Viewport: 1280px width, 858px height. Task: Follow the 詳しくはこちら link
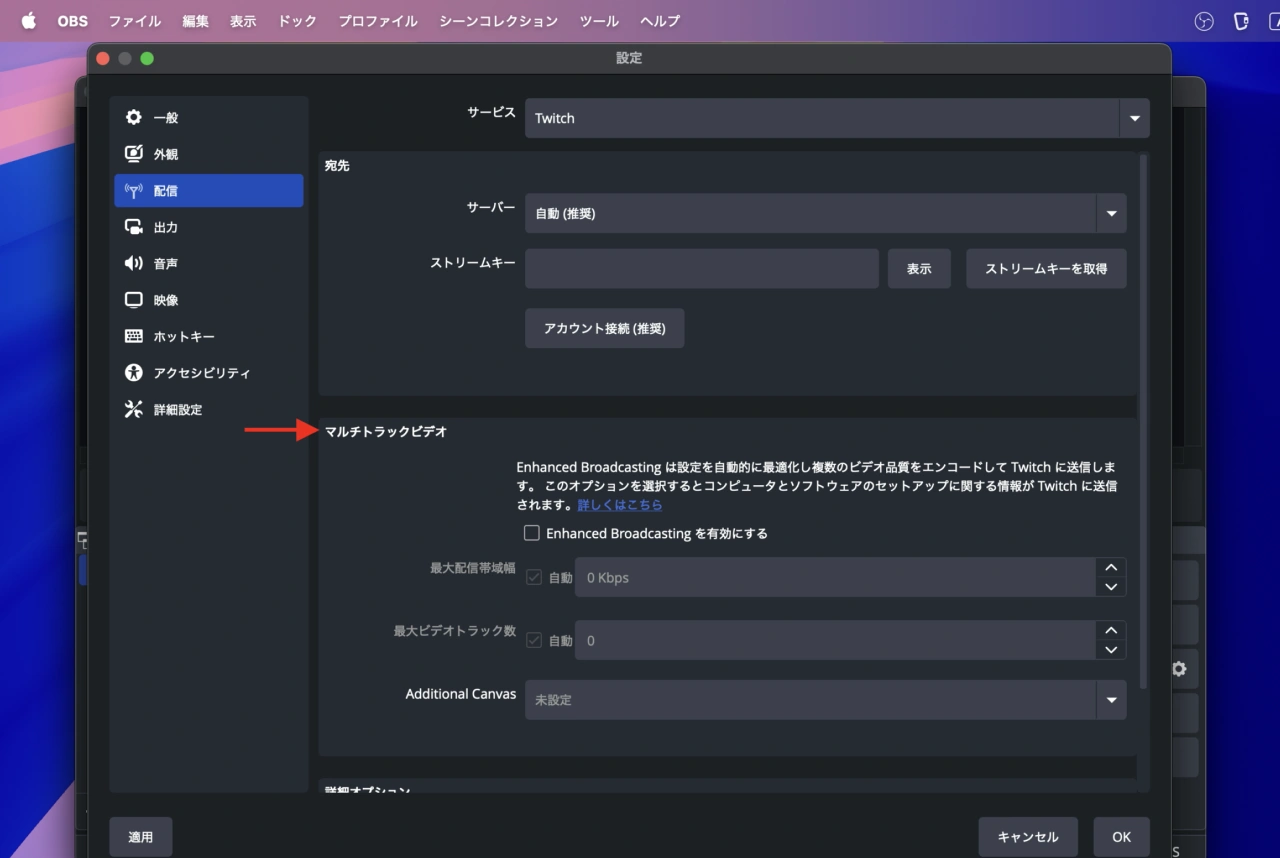pyautogui.click(x=620, y=505)
